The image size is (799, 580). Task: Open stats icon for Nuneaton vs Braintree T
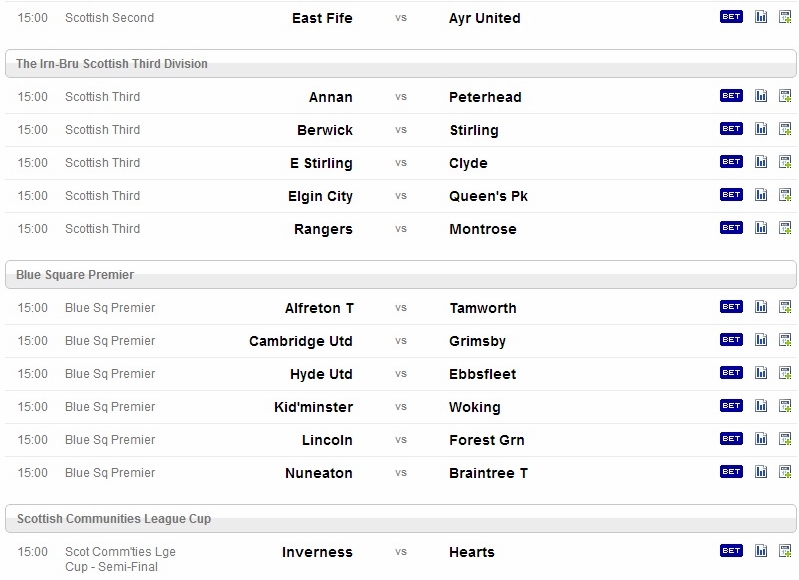761,472
